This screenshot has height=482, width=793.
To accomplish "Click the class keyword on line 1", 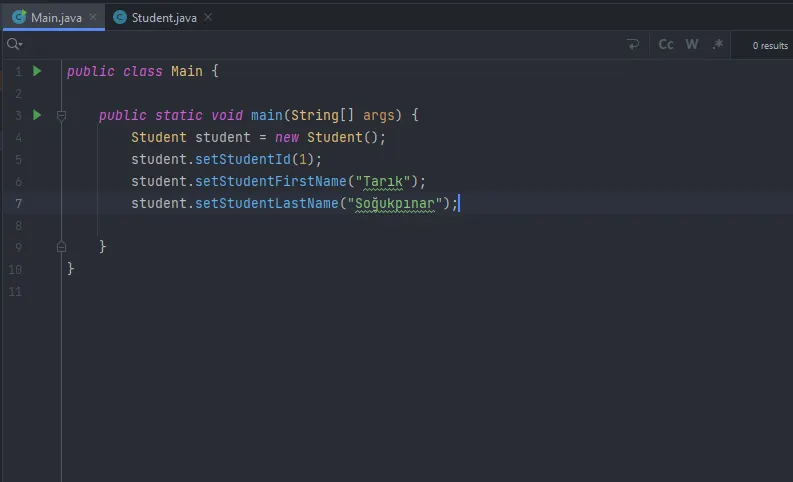I will [x=143, y=71].
